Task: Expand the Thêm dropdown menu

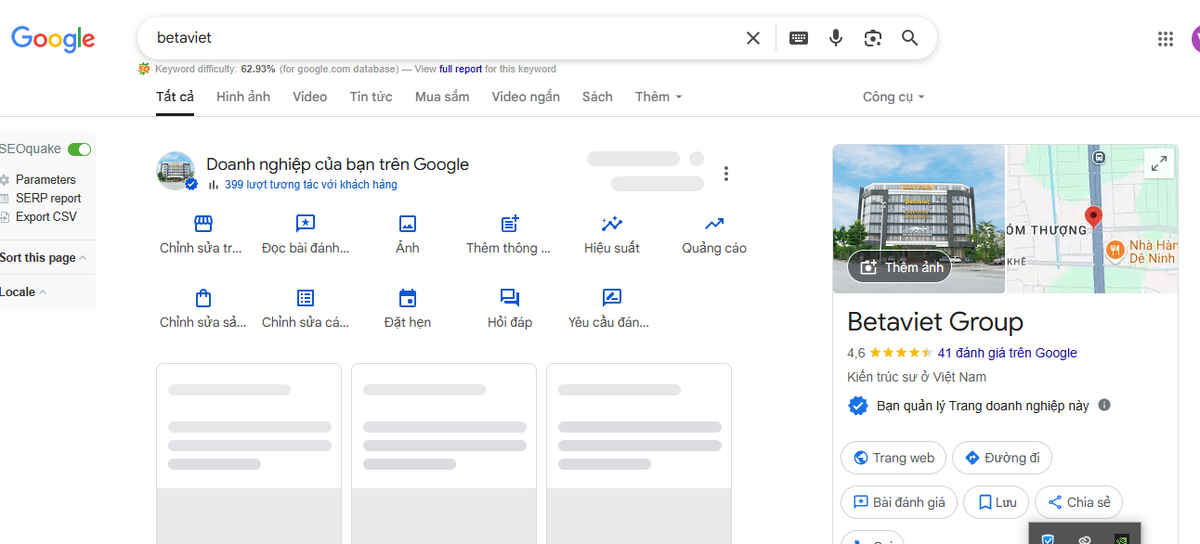Action: click(x=658, y=97)
